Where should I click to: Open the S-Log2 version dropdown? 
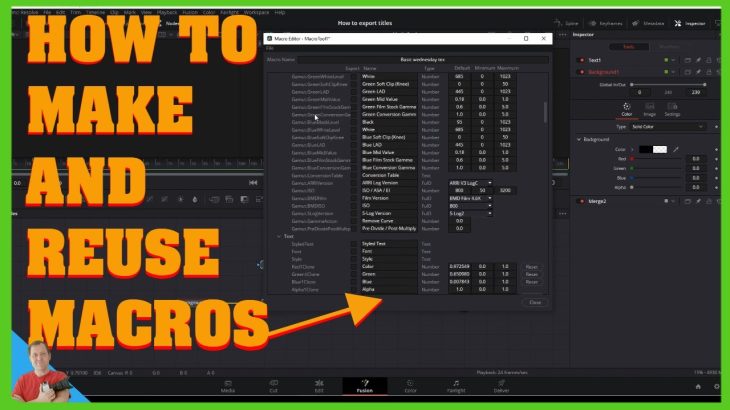470,214
